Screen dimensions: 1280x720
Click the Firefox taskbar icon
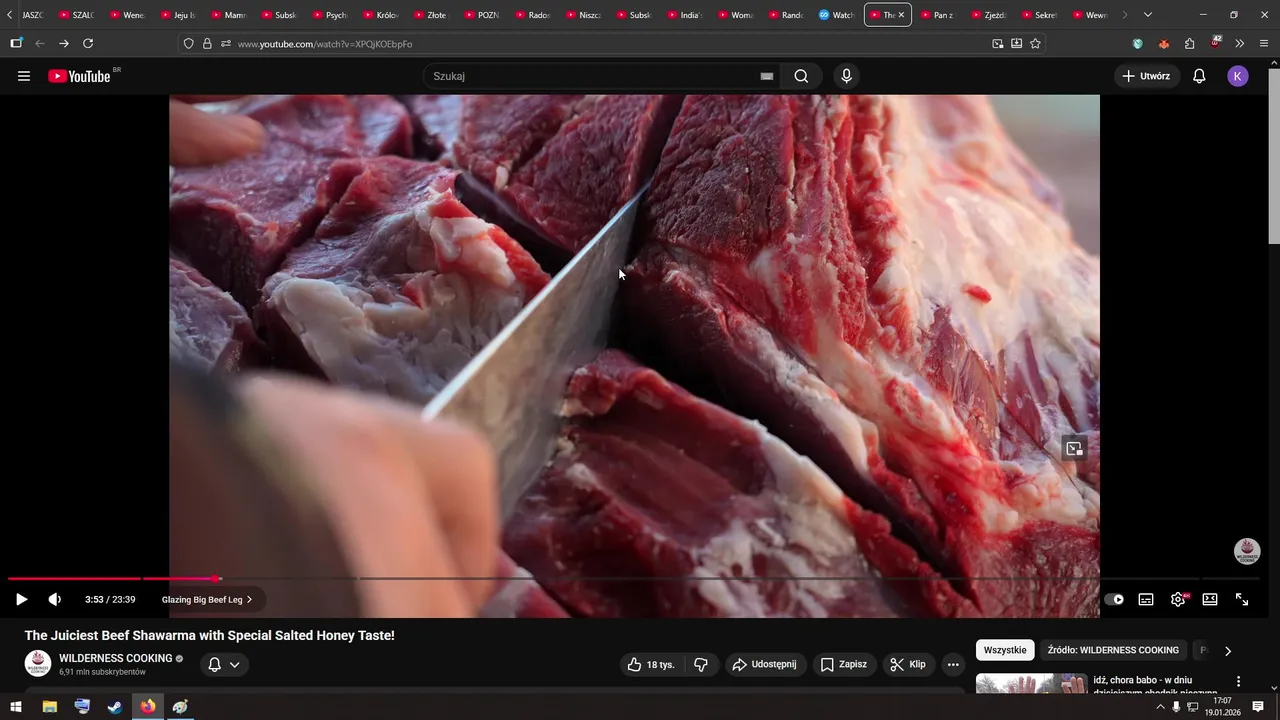coord(148,706)
